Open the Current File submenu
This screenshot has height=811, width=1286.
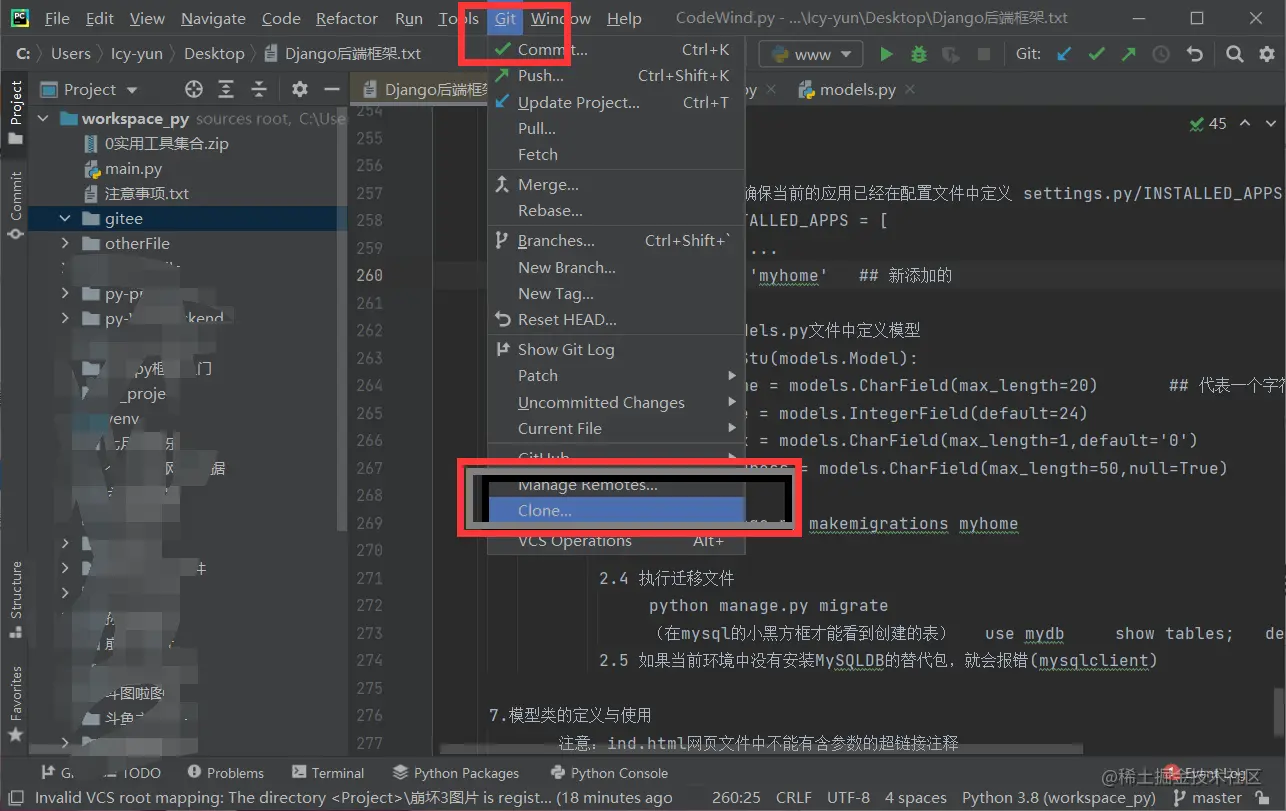[616, 428]
